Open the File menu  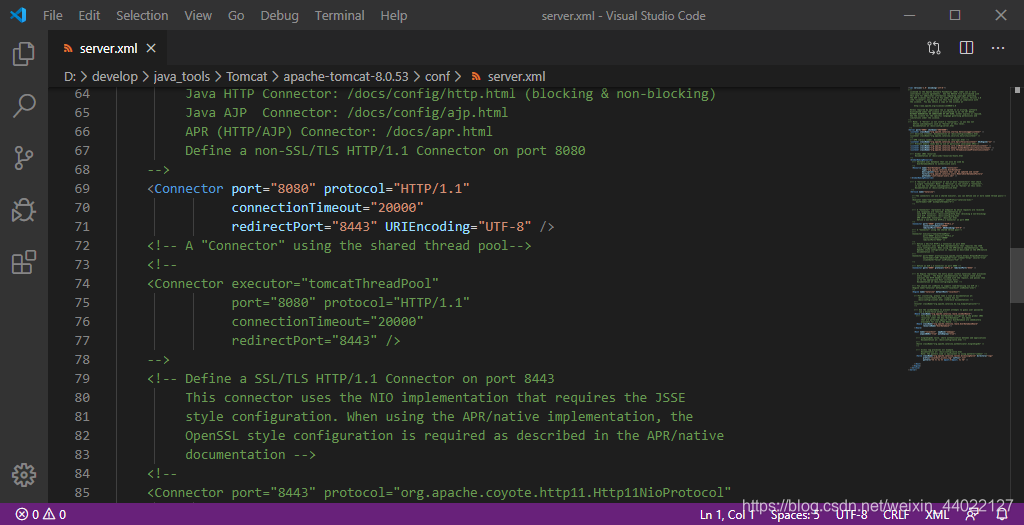(53, 16)
